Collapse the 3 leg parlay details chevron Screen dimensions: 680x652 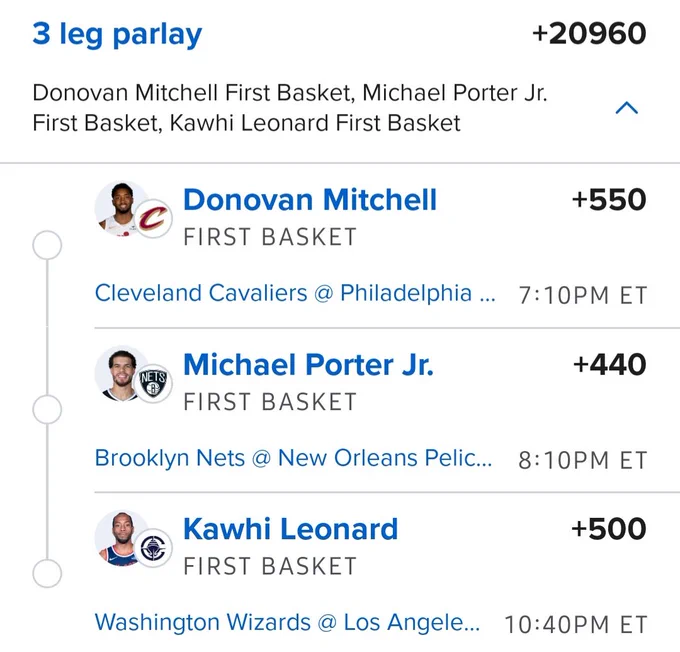627,108
